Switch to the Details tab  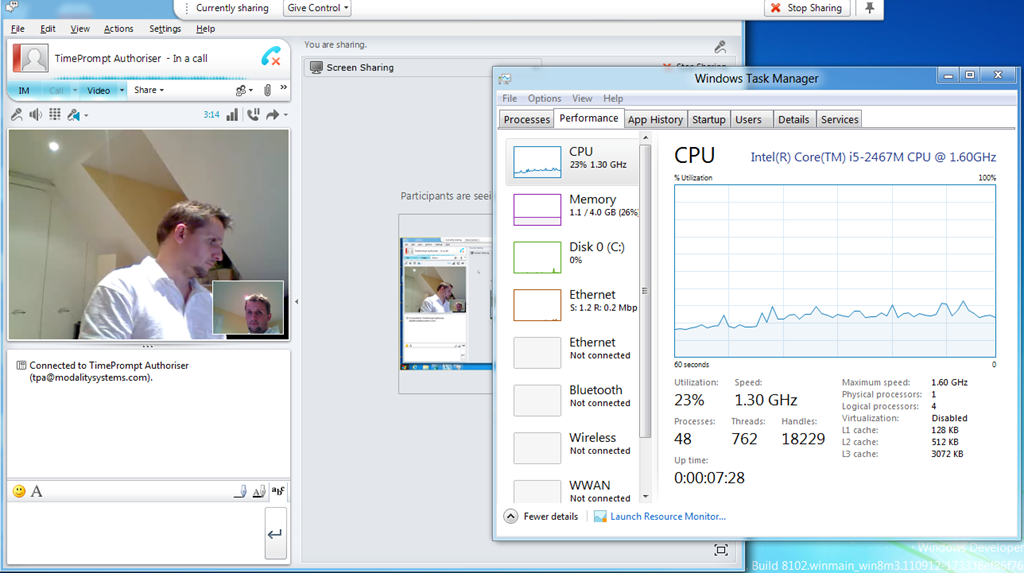point(793,120)
